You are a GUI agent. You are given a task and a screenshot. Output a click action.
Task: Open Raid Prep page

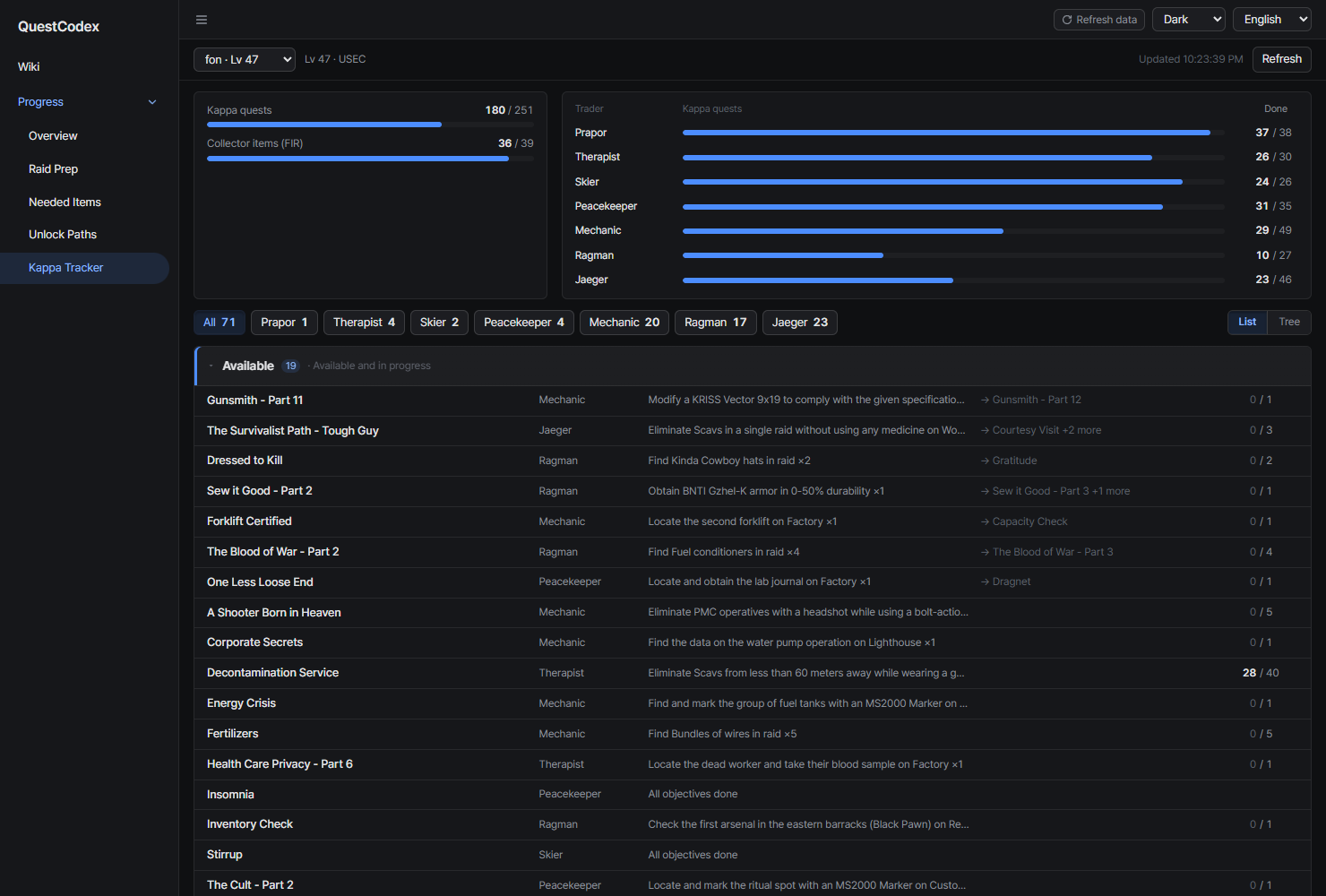(x=53, y=169)
